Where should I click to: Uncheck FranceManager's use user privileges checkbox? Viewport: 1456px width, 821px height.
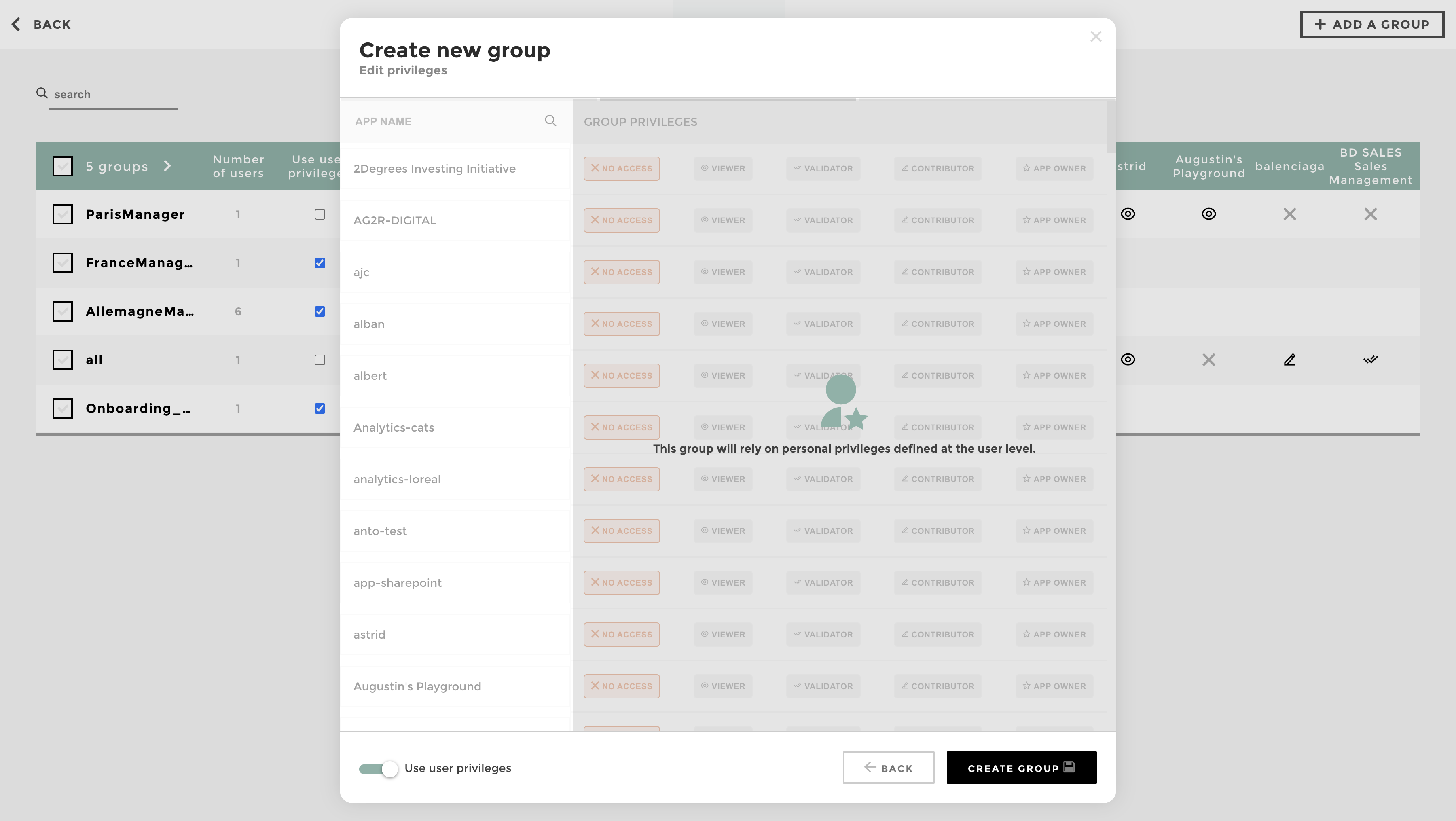pyautogui.click(x=320, y=263)
